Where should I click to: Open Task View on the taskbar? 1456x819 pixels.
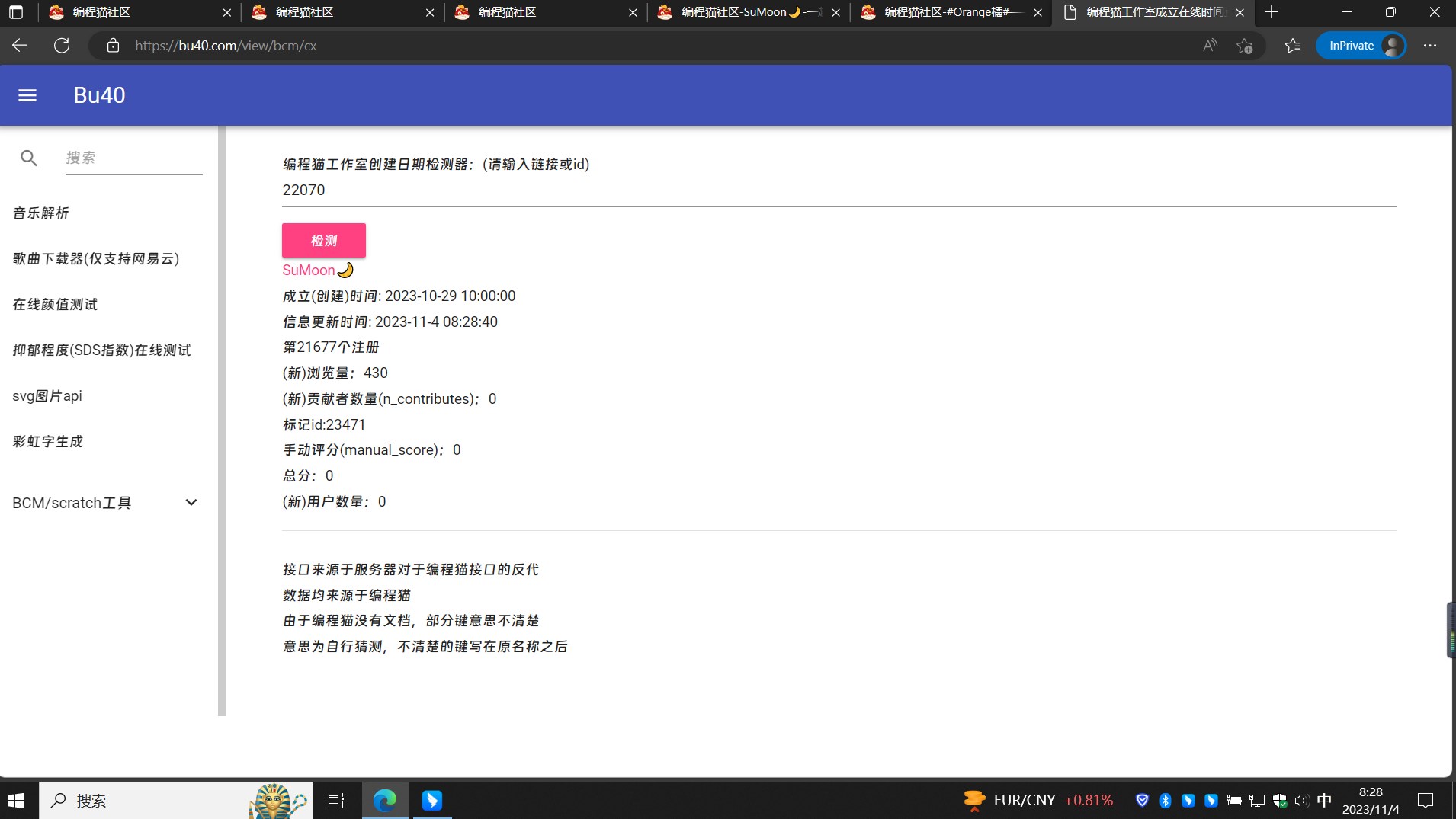(x=336, y=801)
